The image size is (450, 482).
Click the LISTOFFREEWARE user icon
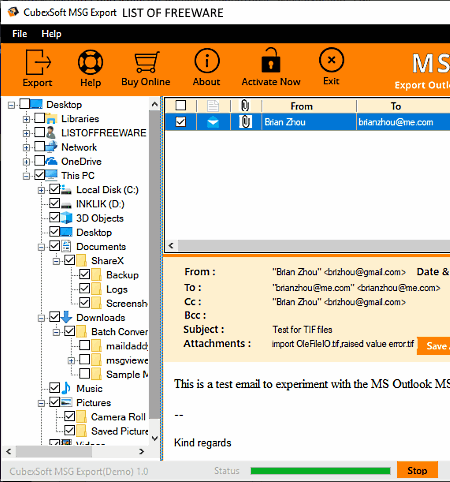tap(51, 133)
